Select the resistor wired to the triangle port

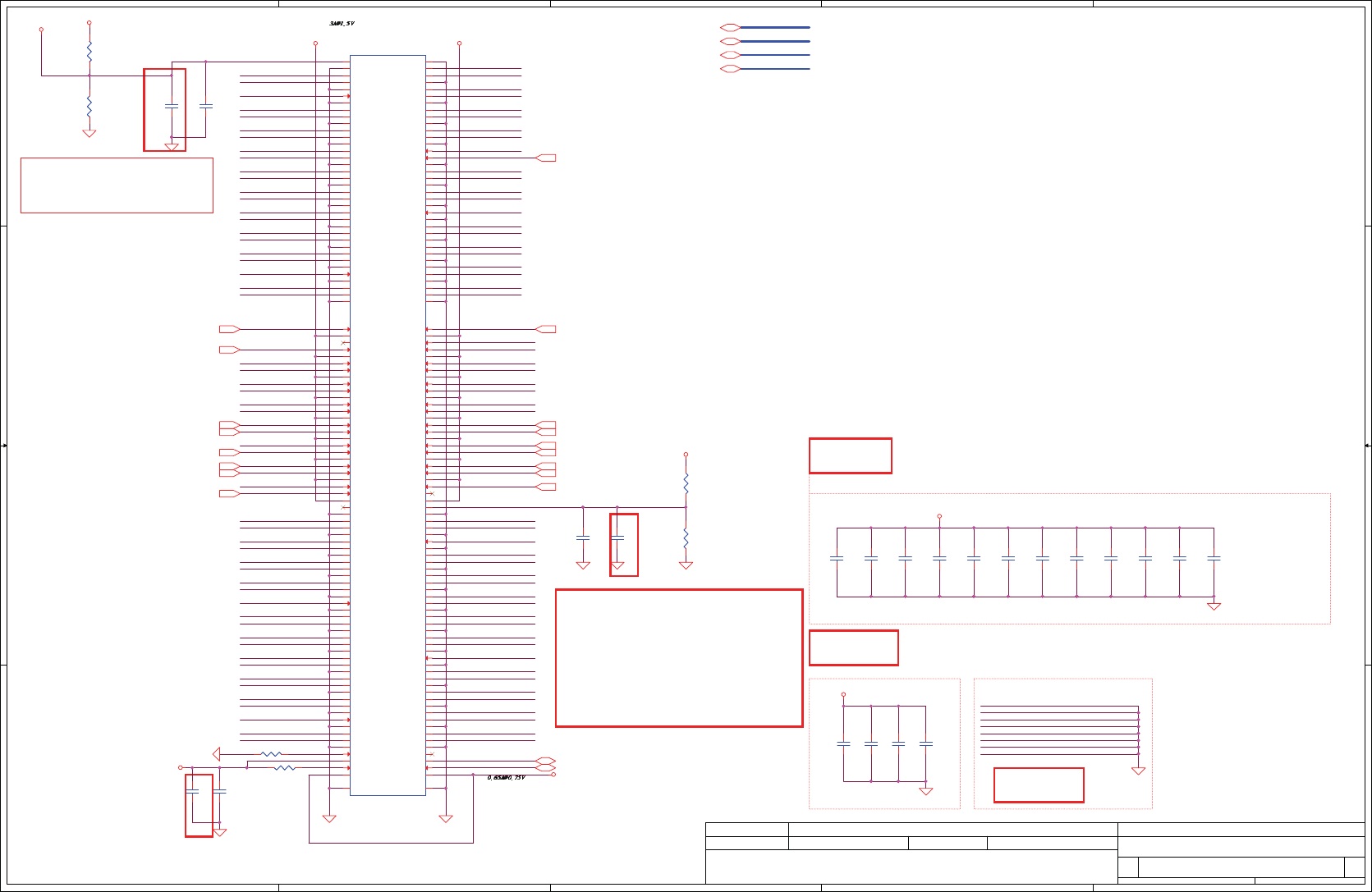[271, 754]
